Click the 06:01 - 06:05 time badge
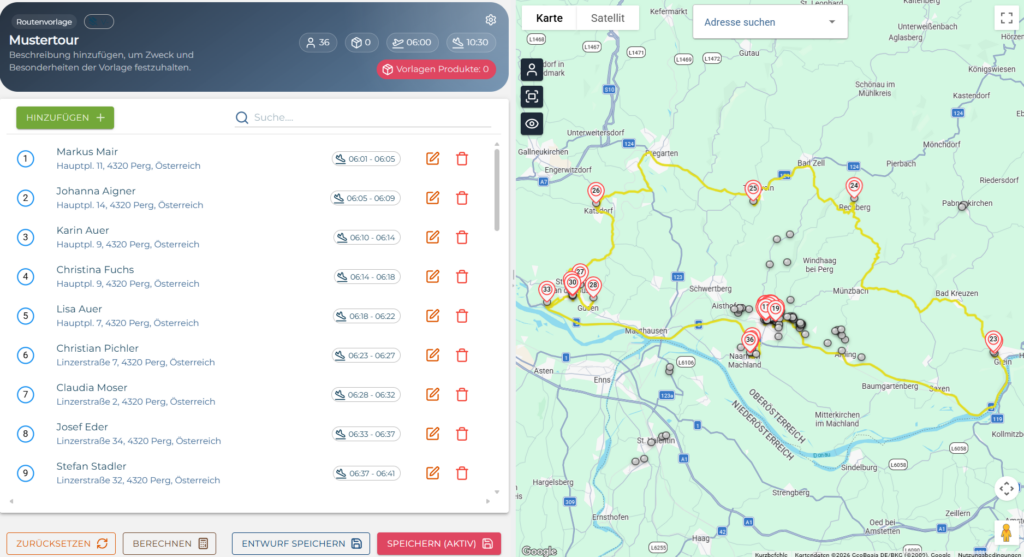 (366, 159)
